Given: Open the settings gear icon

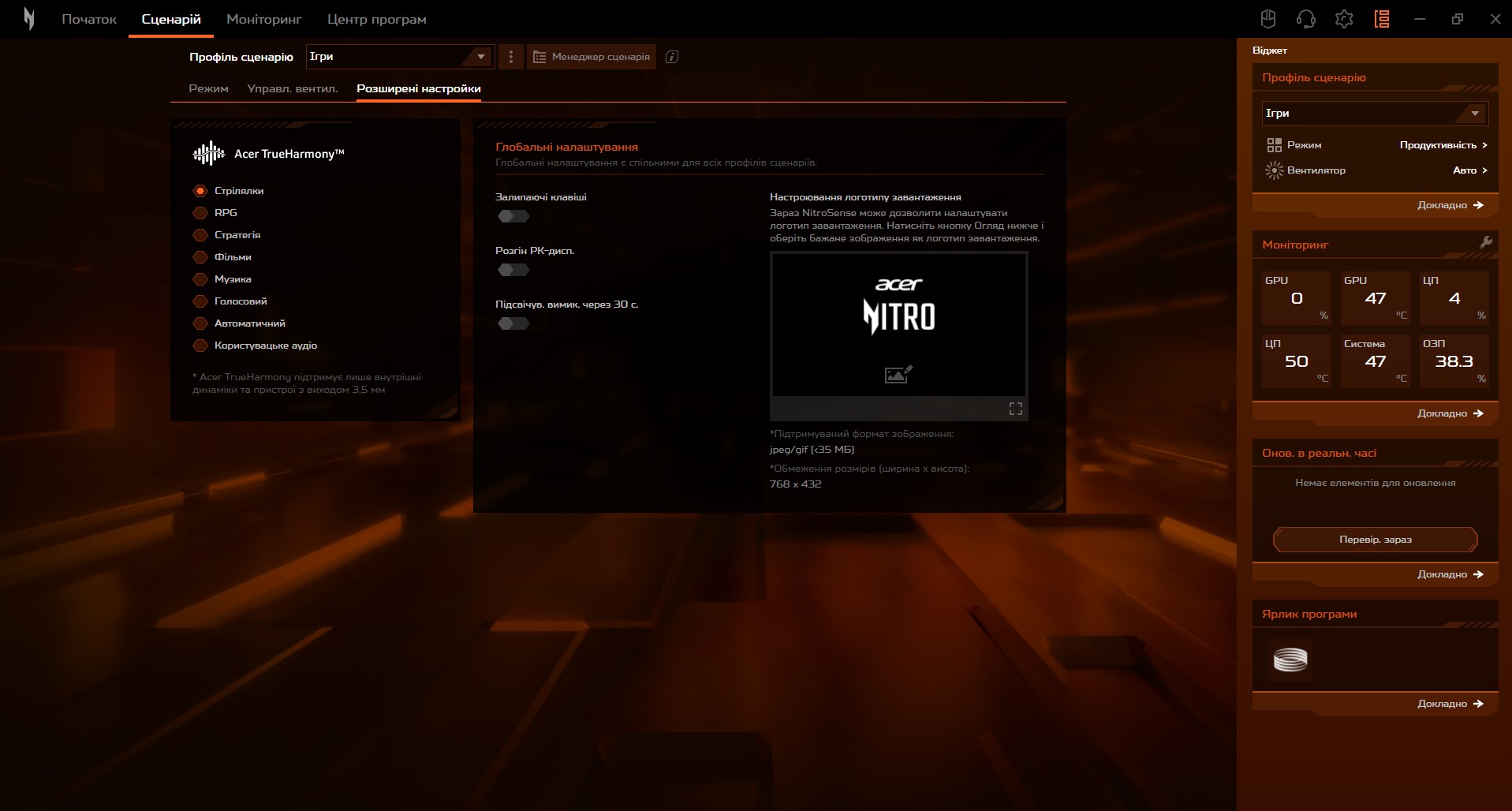Looking at the screenshot, I should tap(1343, 19).
